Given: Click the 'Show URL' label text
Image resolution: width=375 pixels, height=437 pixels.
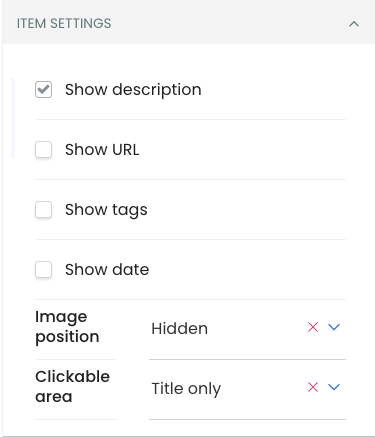Looking at the screenshot, I should tap(102, 149).
